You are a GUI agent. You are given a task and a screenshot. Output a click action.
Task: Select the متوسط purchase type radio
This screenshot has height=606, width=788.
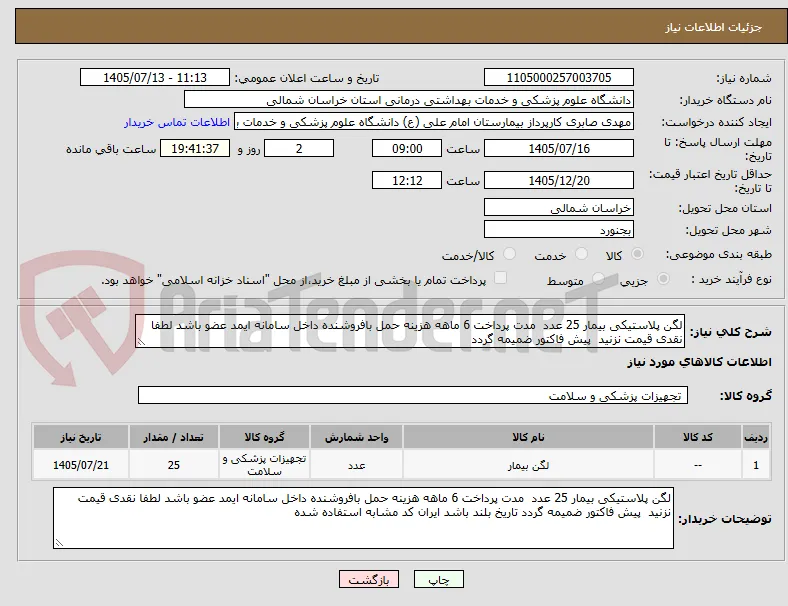pos(598,278)
